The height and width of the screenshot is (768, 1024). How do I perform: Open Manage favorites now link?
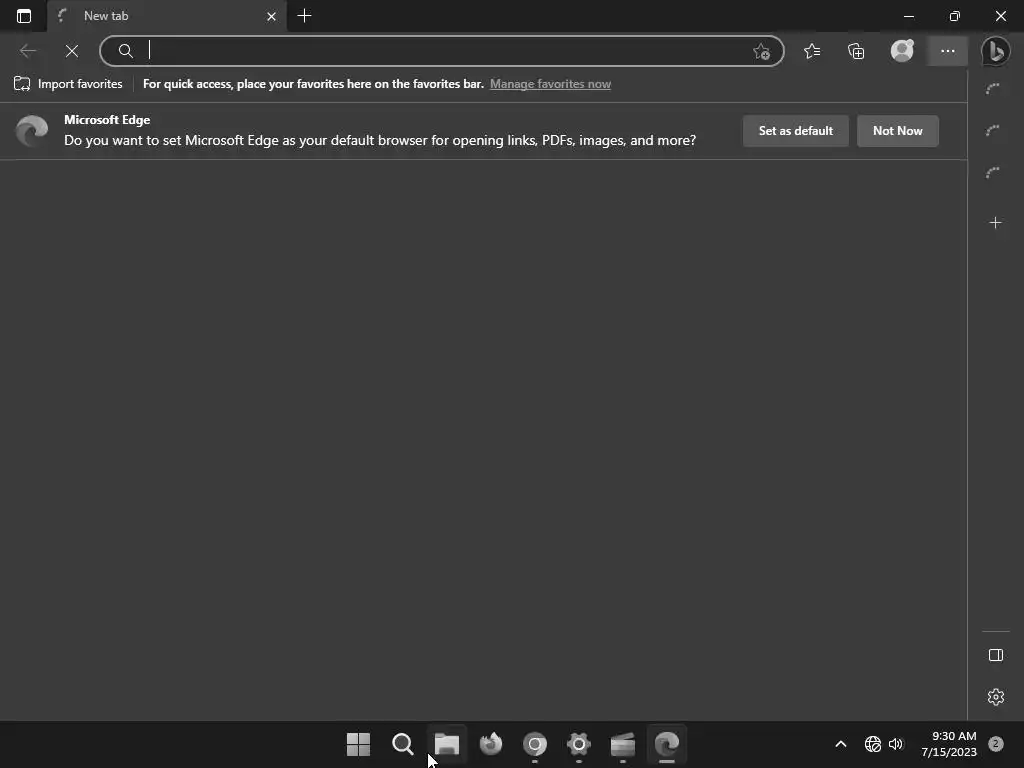pos(551,84)
